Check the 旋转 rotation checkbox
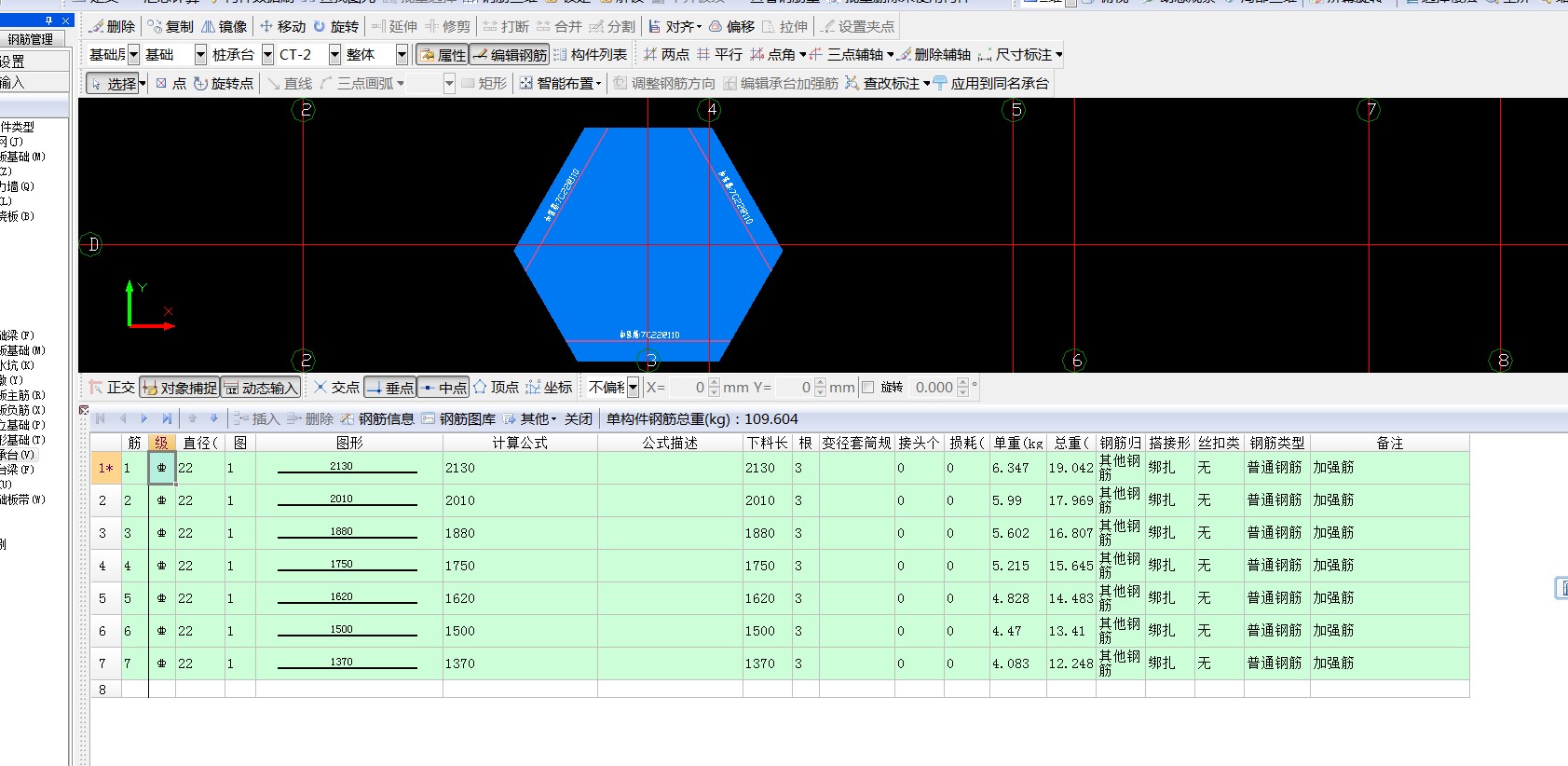This screenshot has height=766, width=1568. click(868, 387)
